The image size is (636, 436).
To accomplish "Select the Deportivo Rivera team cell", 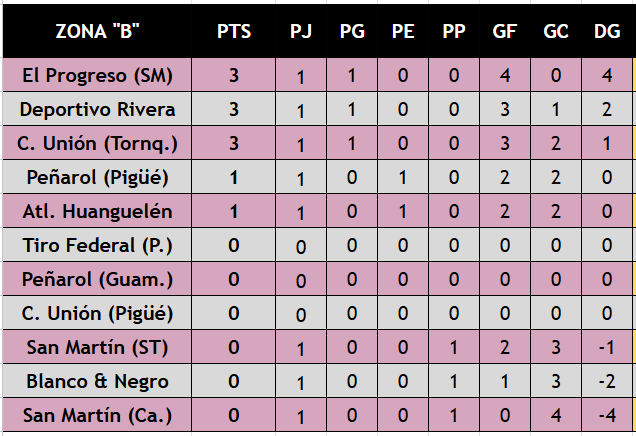I will pyautogui.click(x=97, y=109).
